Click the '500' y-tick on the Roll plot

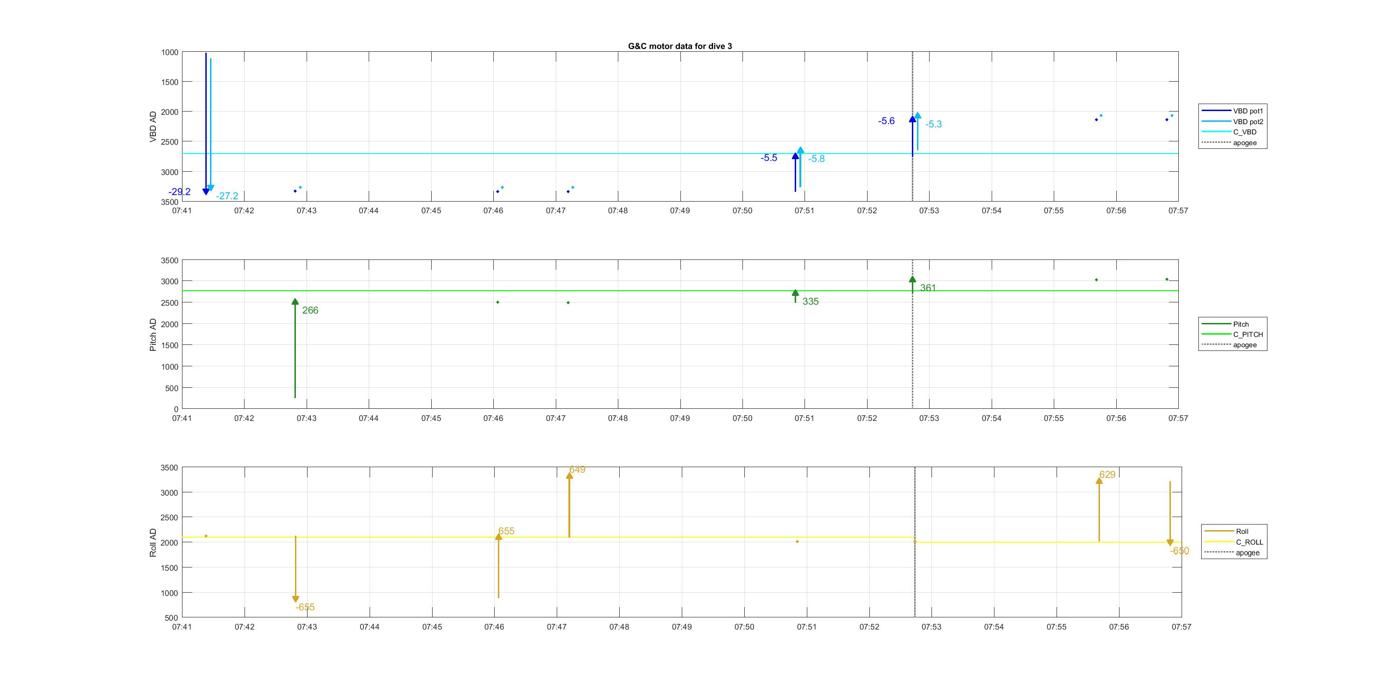pyautogui.click(x=173, y=618)
